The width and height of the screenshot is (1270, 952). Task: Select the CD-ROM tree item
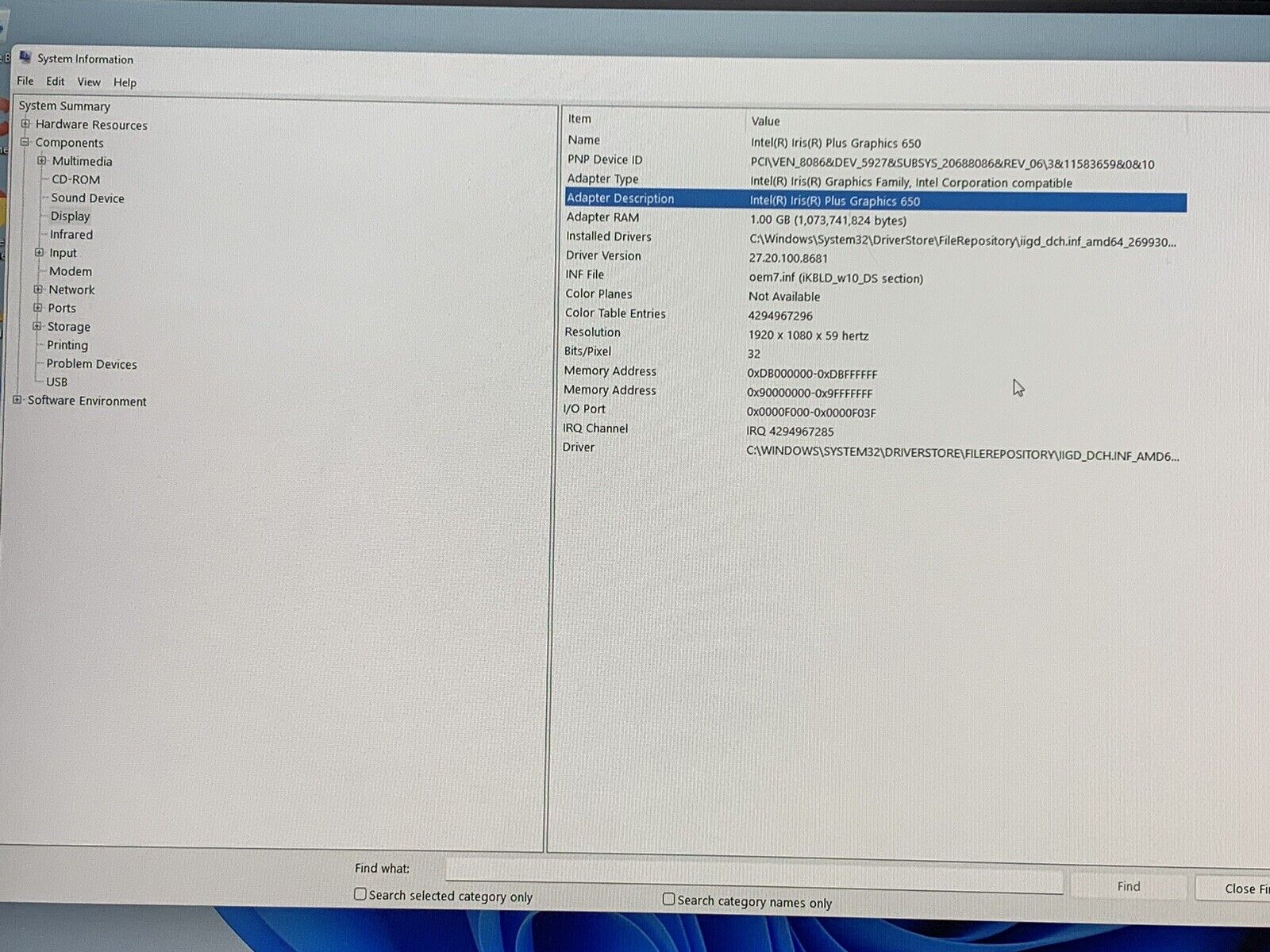(76, 179)
